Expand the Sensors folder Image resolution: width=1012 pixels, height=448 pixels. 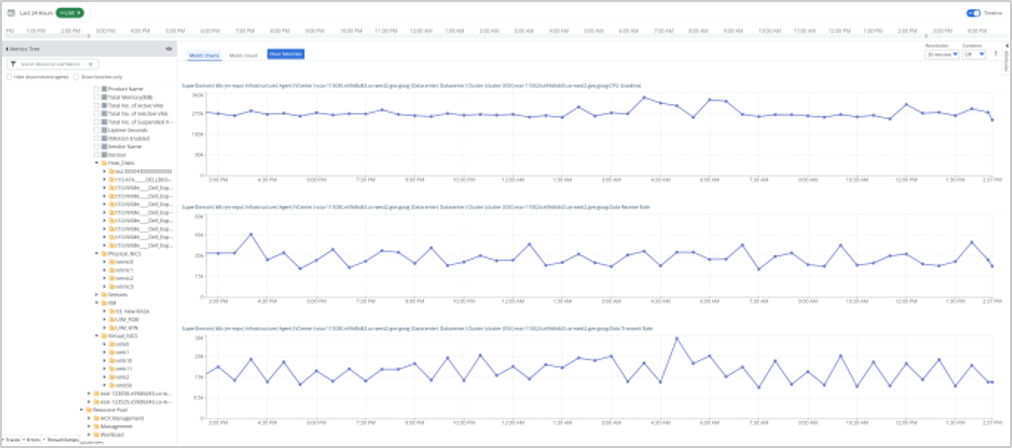point(96,294)
